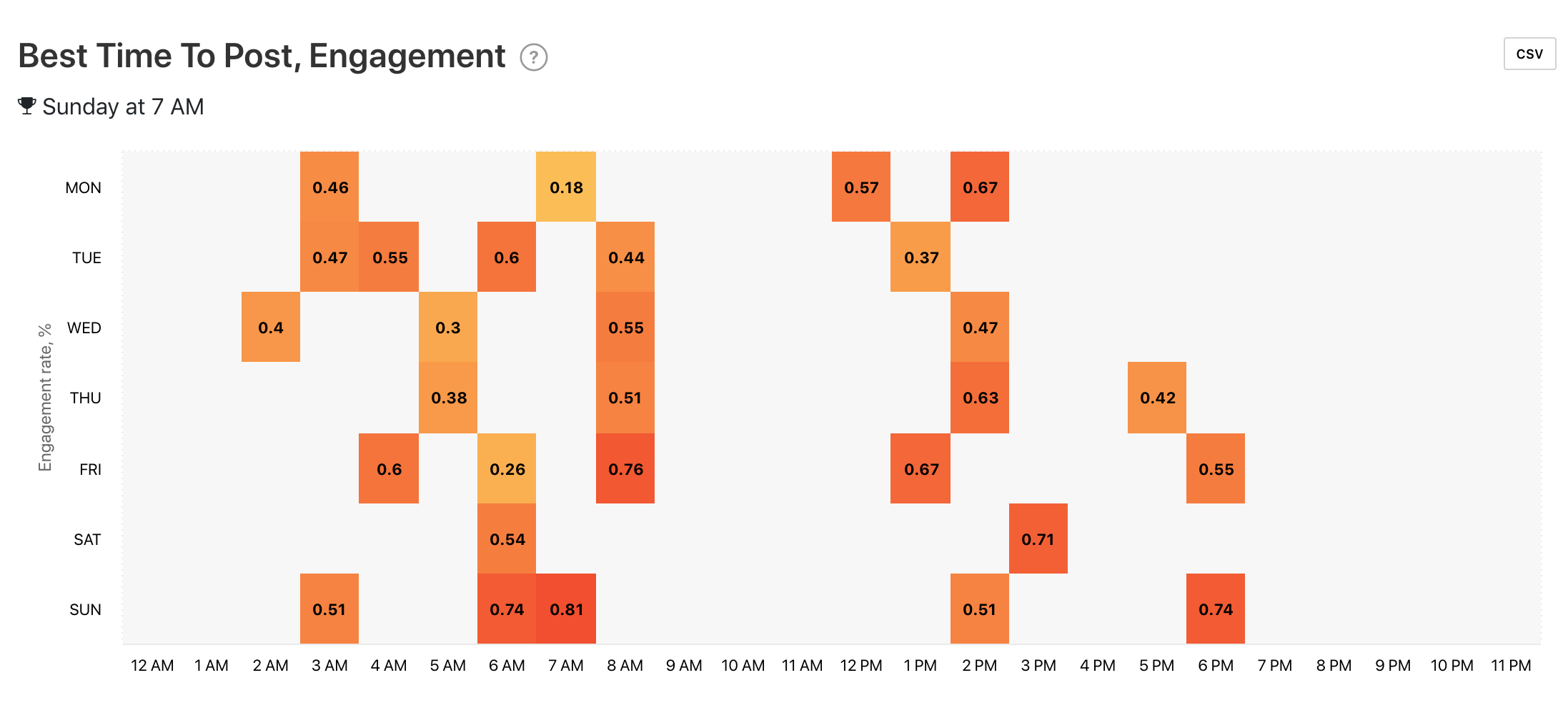1568x718 pixels.
Task: Export data with the CSV button
Action: (x=1529, y=54)
